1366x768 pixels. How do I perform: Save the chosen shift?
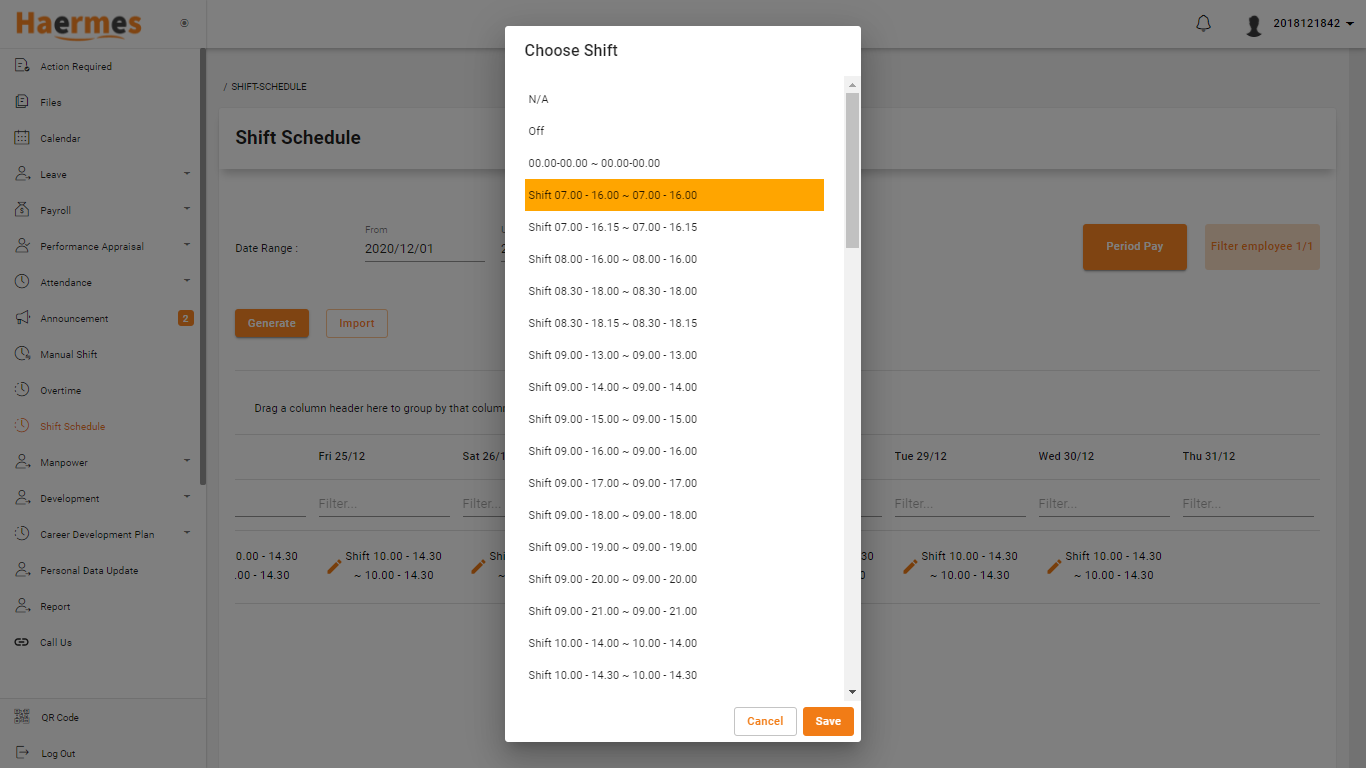(x=828, y=721)
